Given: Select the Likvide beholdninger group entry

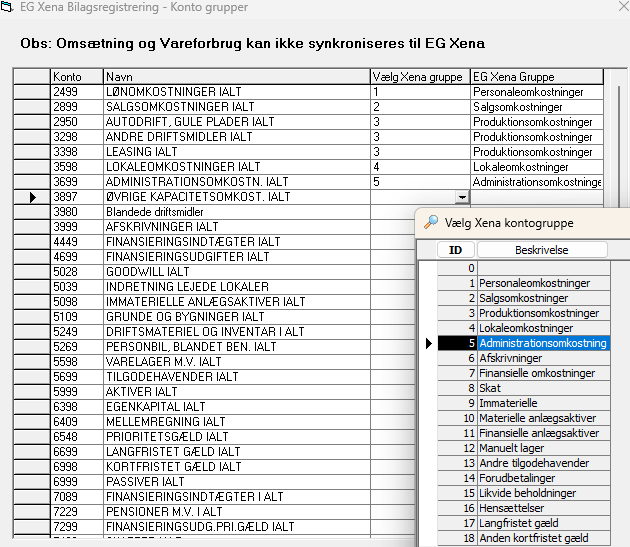Looking at the screenshot, I should tap(540, 493).
